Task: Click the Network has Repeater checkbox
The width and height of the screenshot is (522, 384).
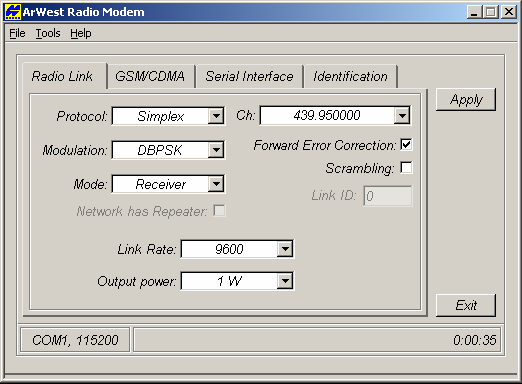Action: pos(219,211)
